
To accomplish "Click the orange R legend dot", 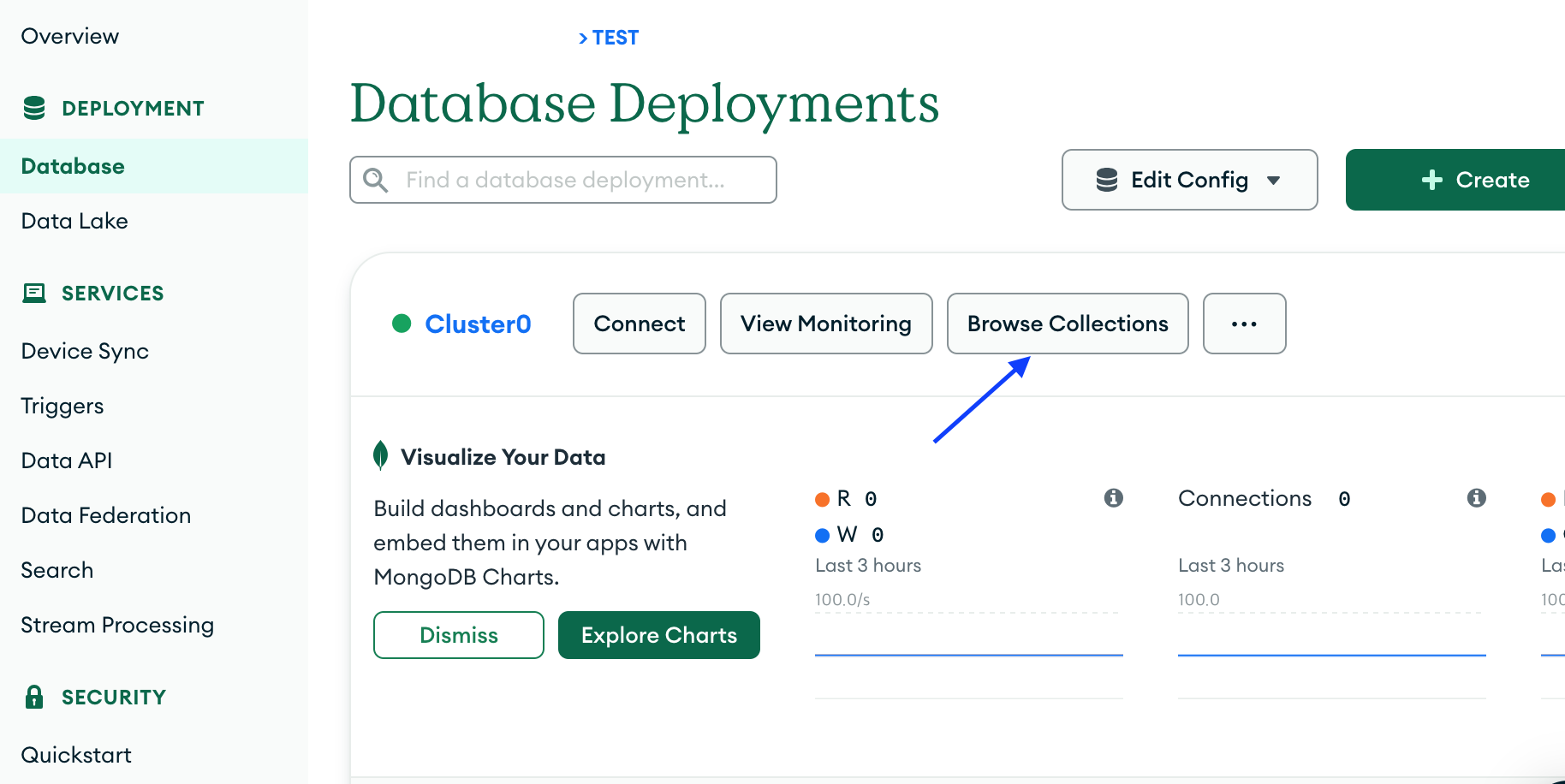I will click(823, 499).
